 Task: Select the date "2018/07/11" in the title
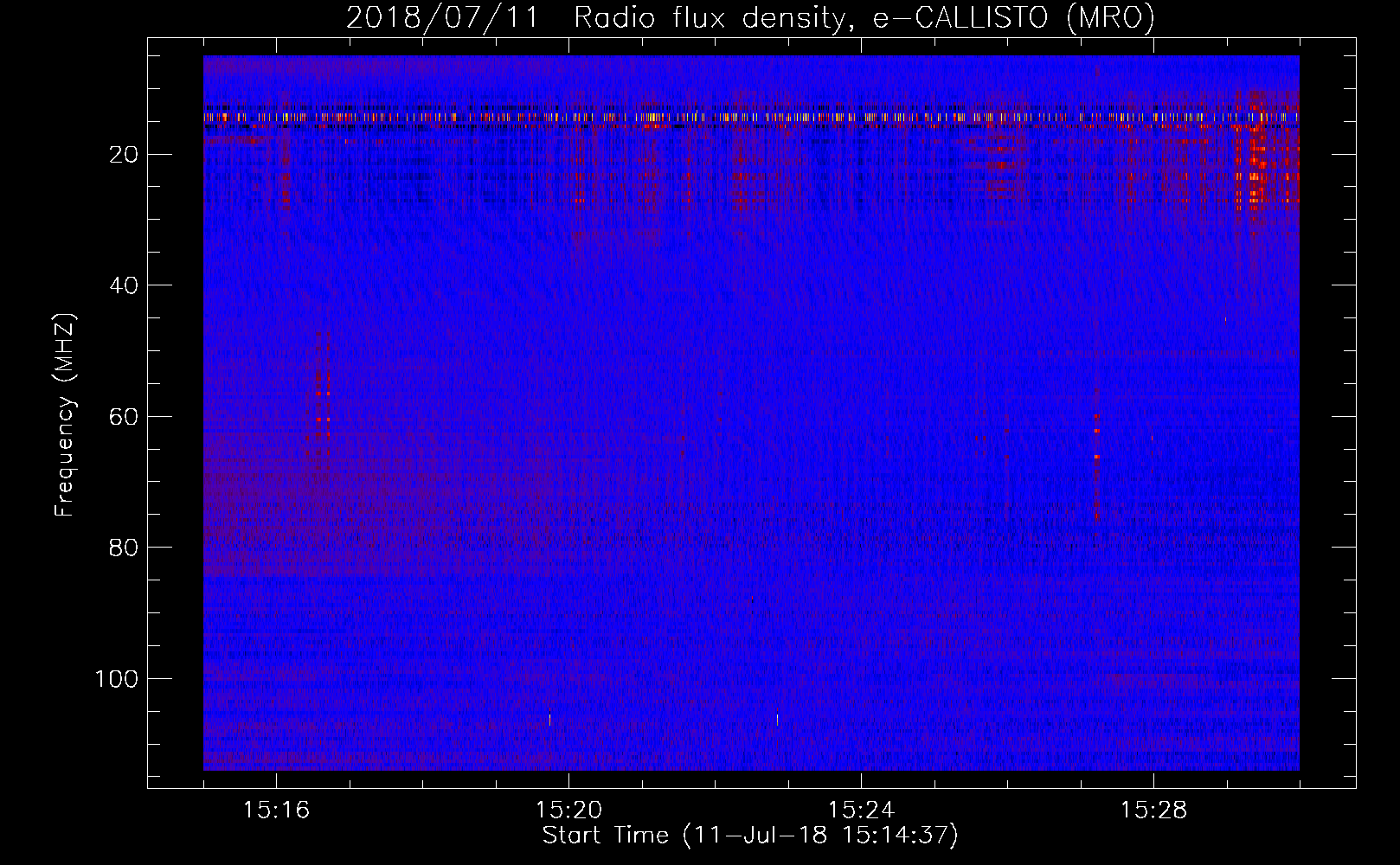coord(442,17)
